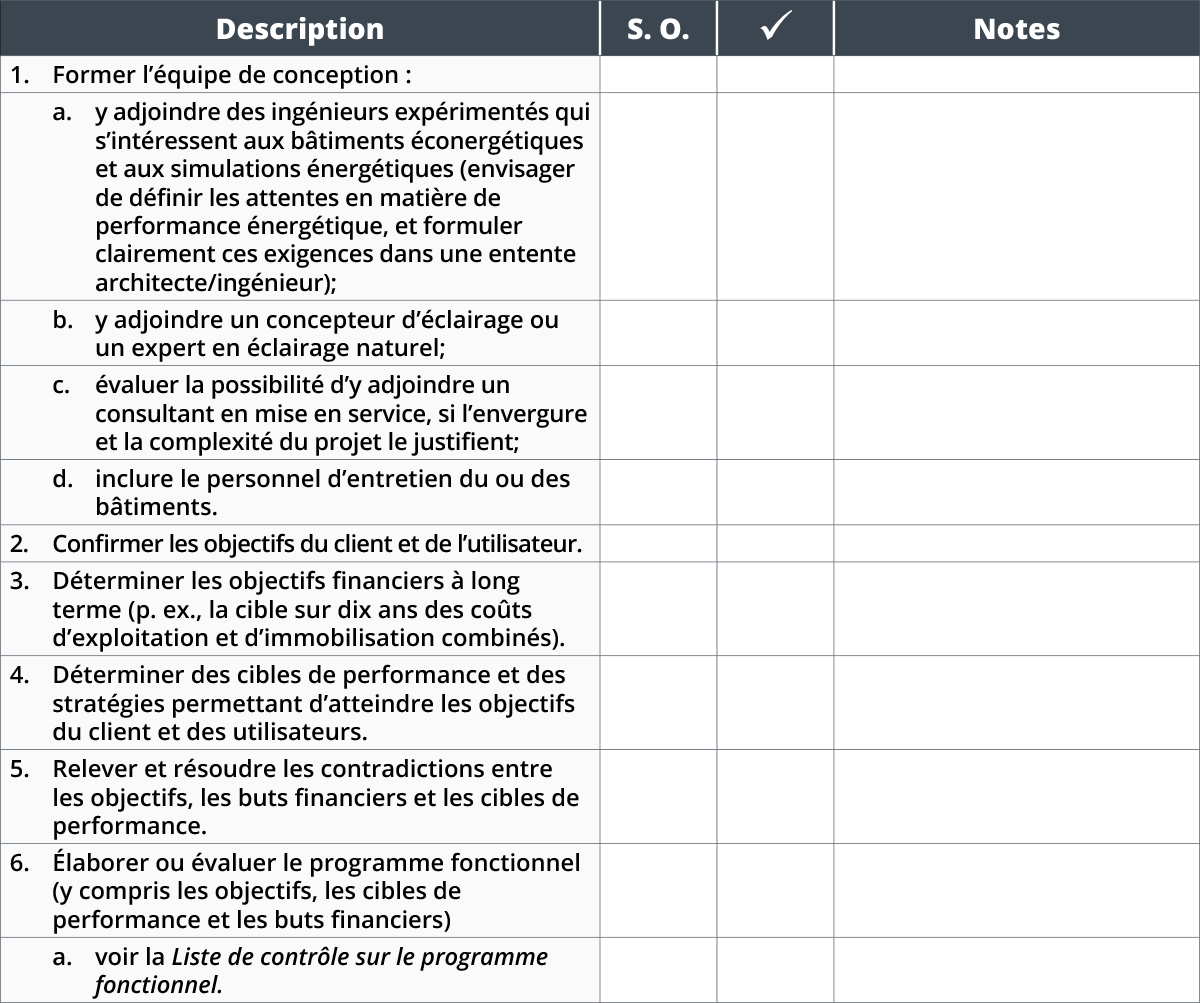Click the checkmark icon column header
1200x1003 pixels.
[x=775, y=28]
